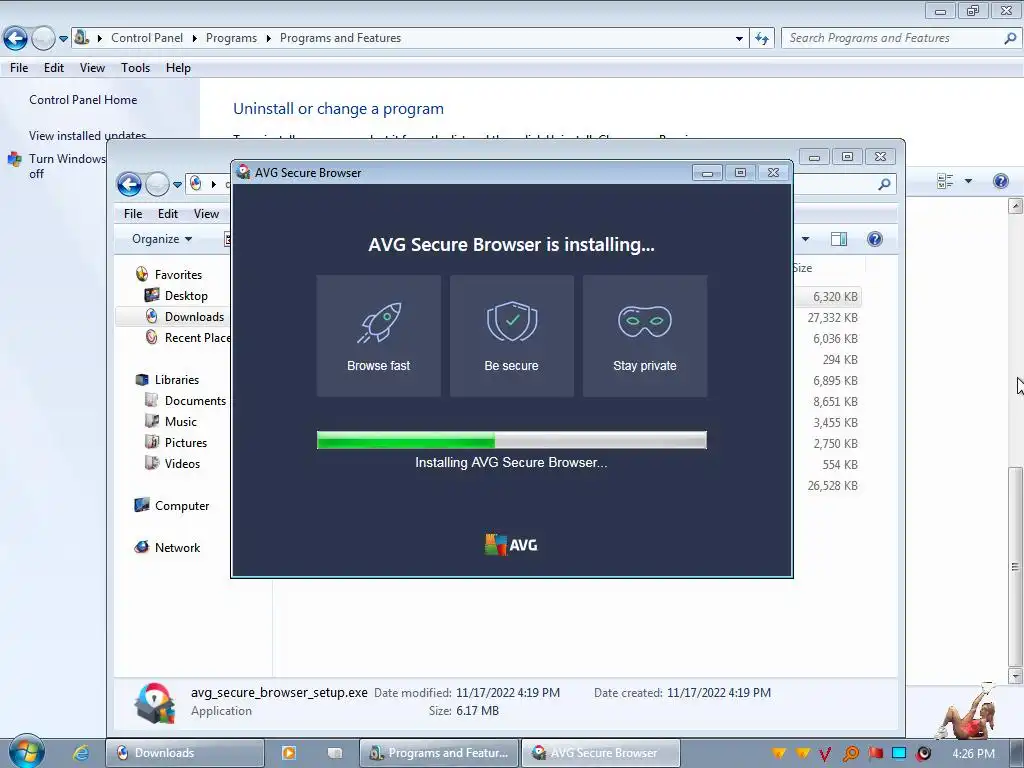Click AVG Secure Browser title bar icon
1024x768 pixels.
pos(244,172)
